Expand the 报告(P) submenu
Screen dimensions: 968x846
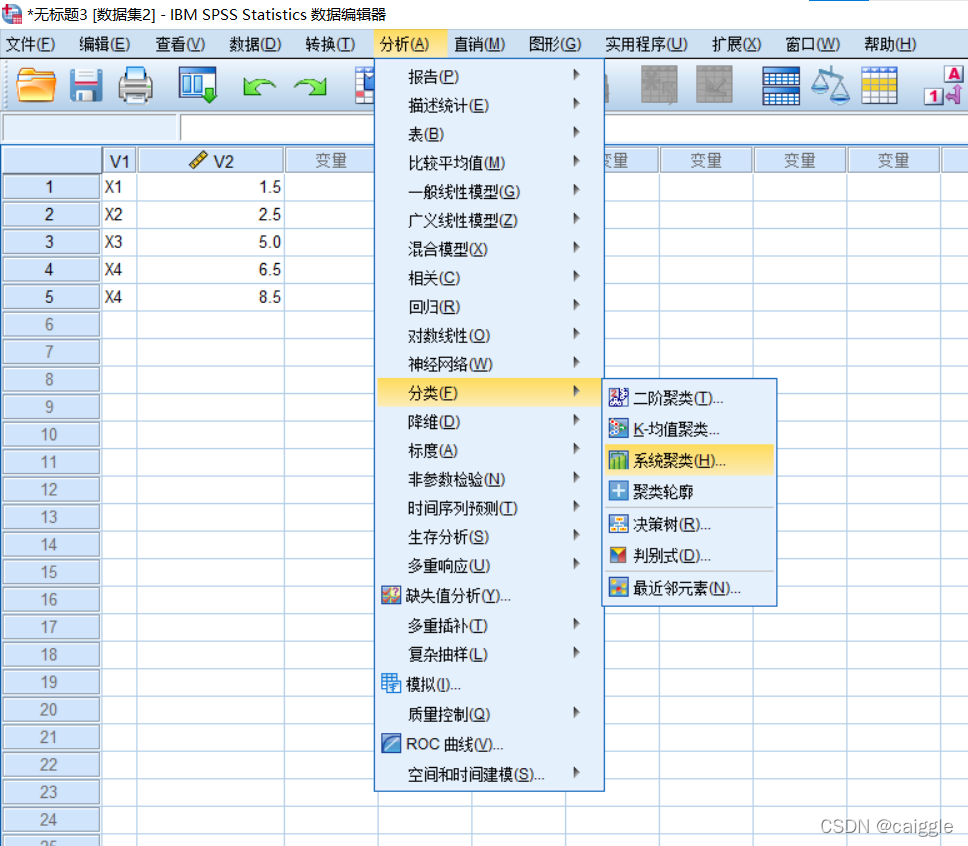489,77
